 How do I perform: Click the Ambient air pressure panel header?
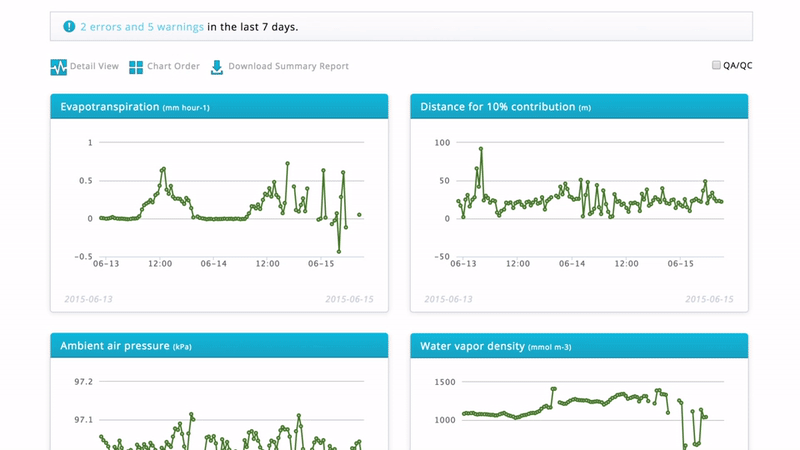click(x=219, y=346)
